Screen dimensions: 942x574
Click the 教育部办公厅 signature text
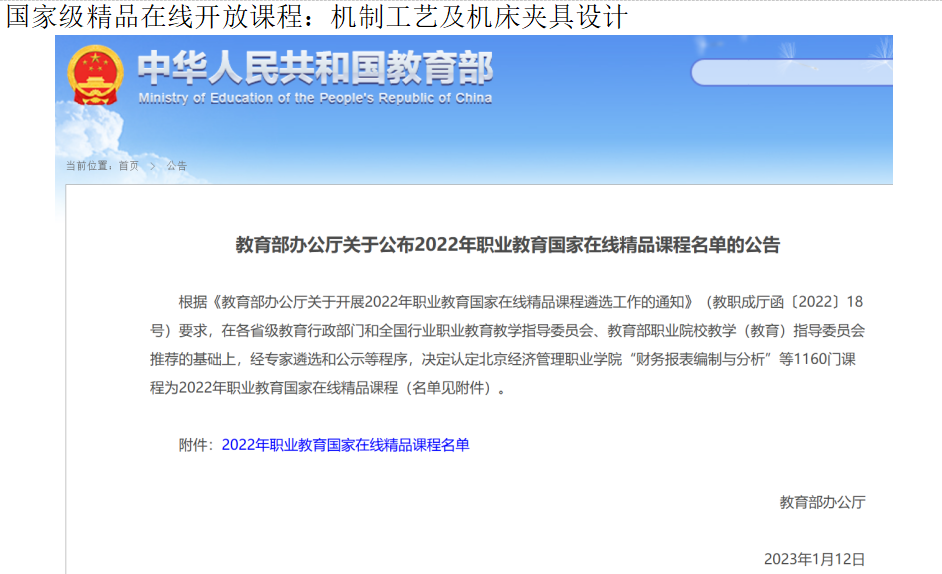pos(822,502)
